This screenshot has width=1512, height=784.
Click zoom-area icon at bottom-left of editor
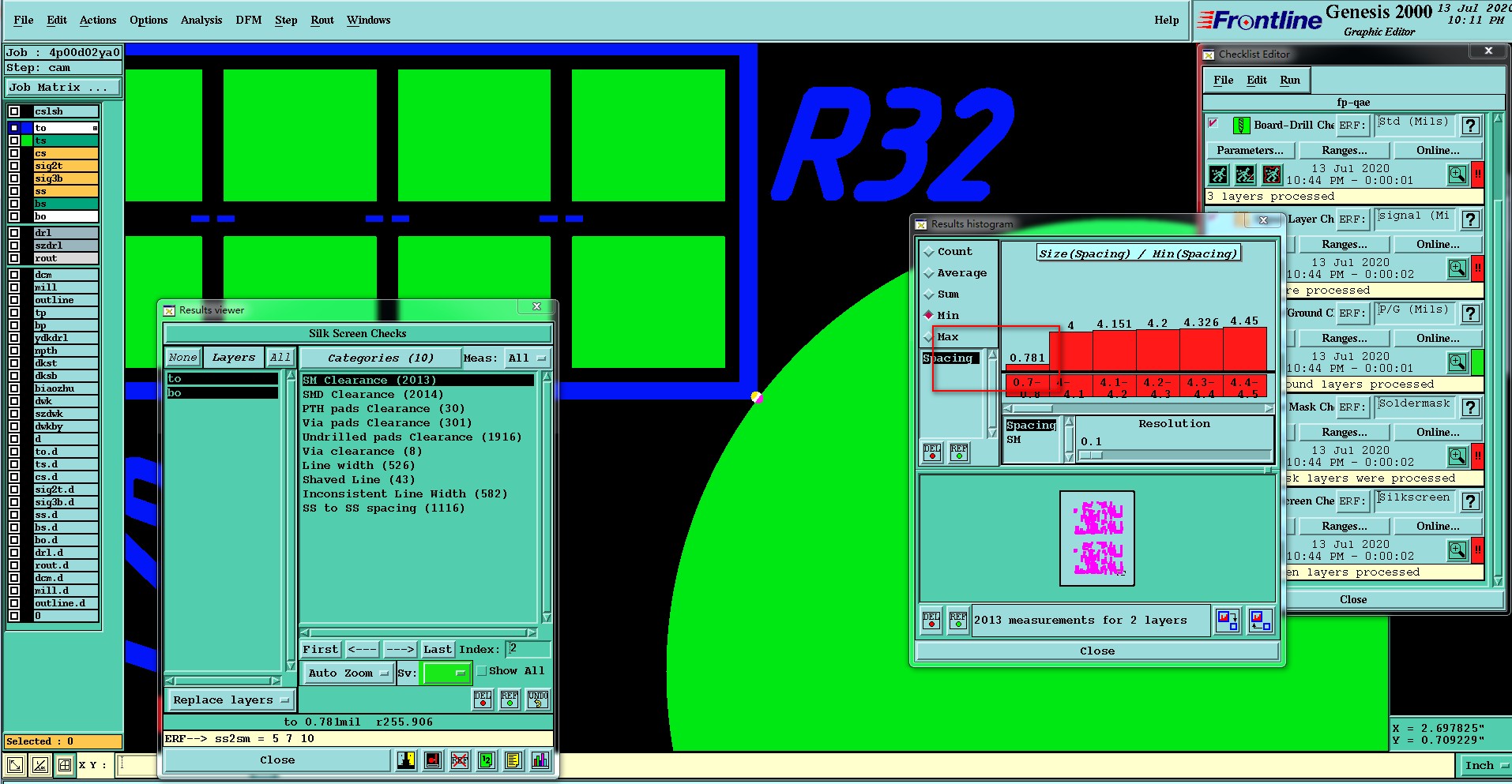[15, 764]
